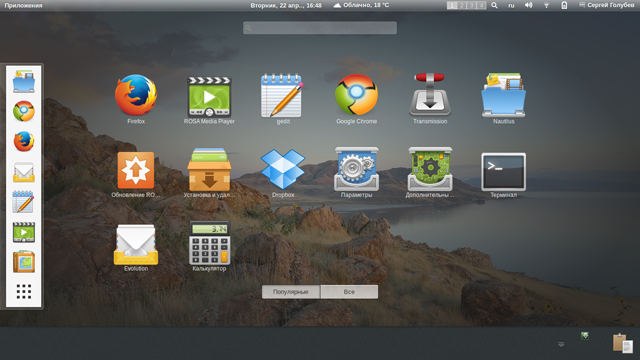This screenshot has width=640, height=360.
Task: Click the application search field
Action: [x=320, y=28]
